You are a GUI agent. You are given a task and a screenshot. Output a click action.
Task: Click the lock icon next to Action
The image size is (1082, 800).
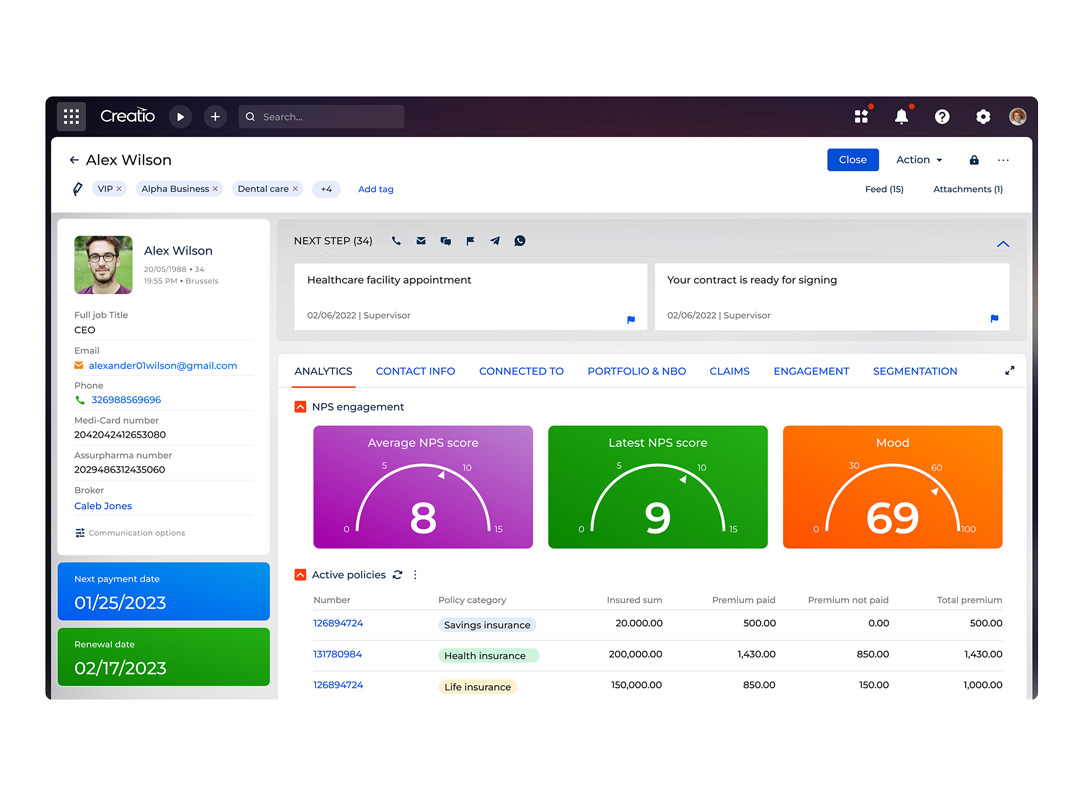[x=974, y=160]
